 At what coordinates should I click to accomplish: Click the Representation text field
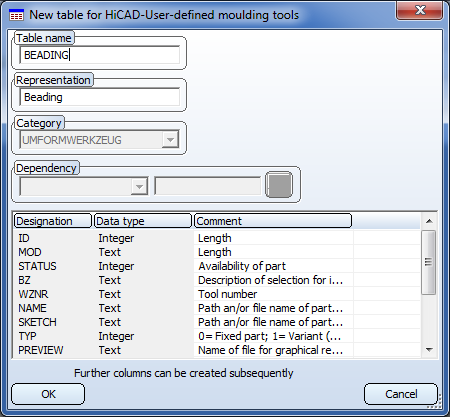[x=100, y=97]
